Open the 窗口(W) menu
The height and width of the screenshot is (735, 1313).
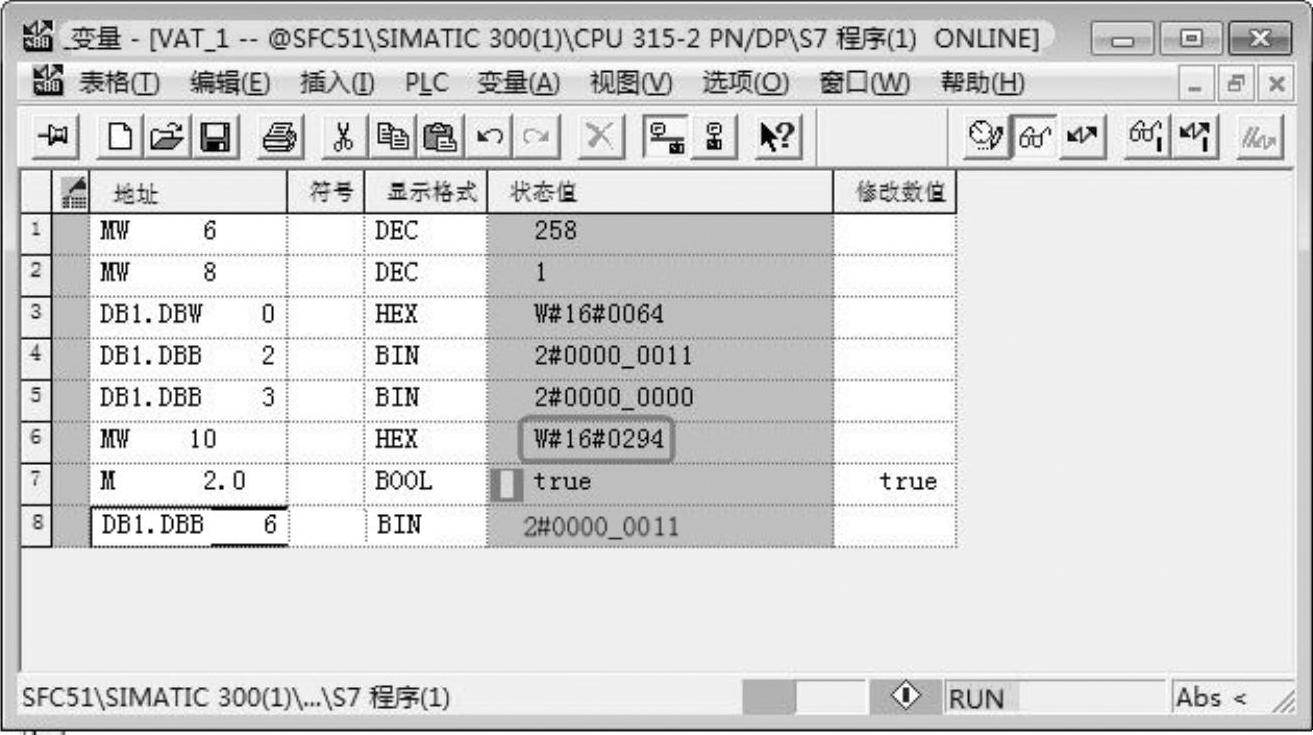click(863, 83)
